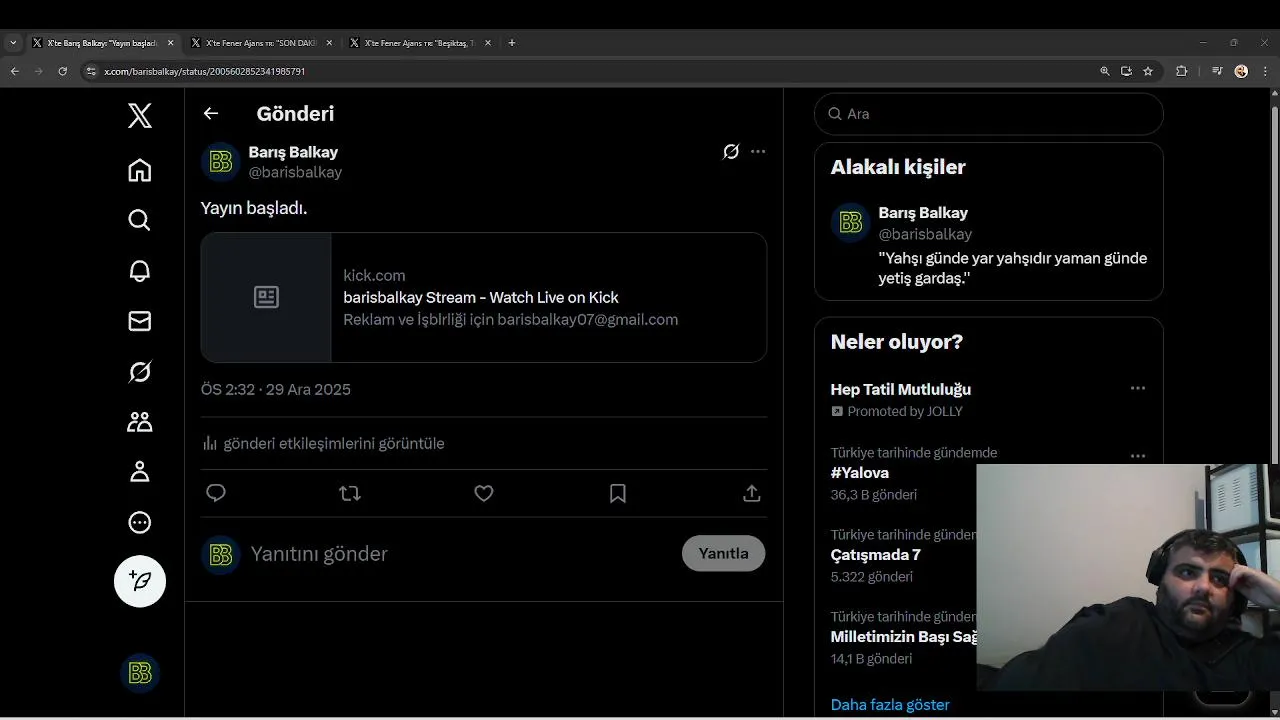Reload the page

pos(63,71)
